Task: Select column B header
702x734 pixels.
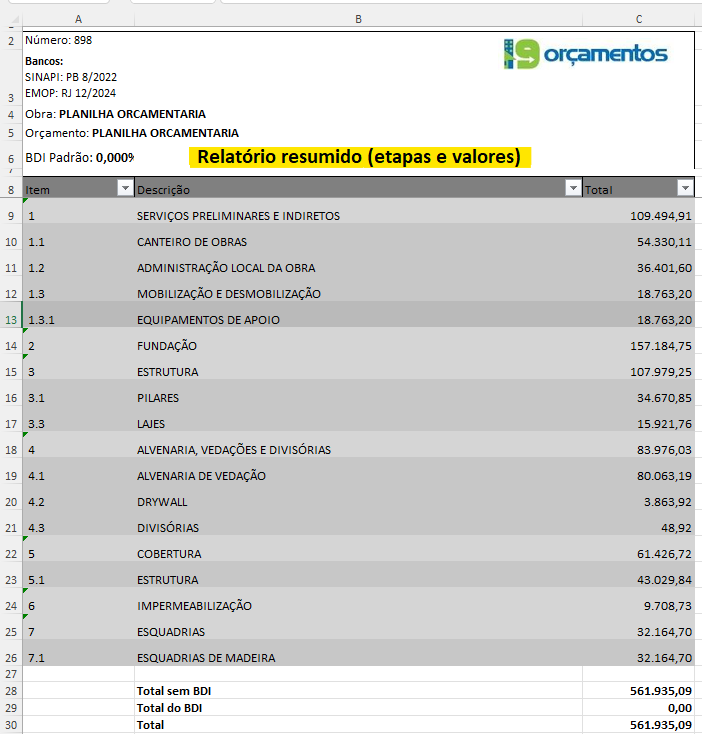Action: click(358, 19)
